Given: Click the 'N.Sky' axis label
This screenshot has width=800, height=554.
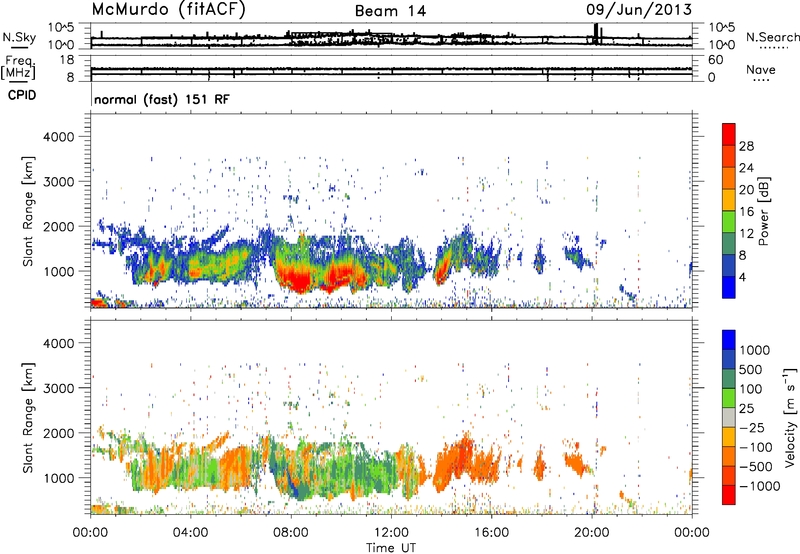Looking at the screenshot, I should click(x=19, y=37).
